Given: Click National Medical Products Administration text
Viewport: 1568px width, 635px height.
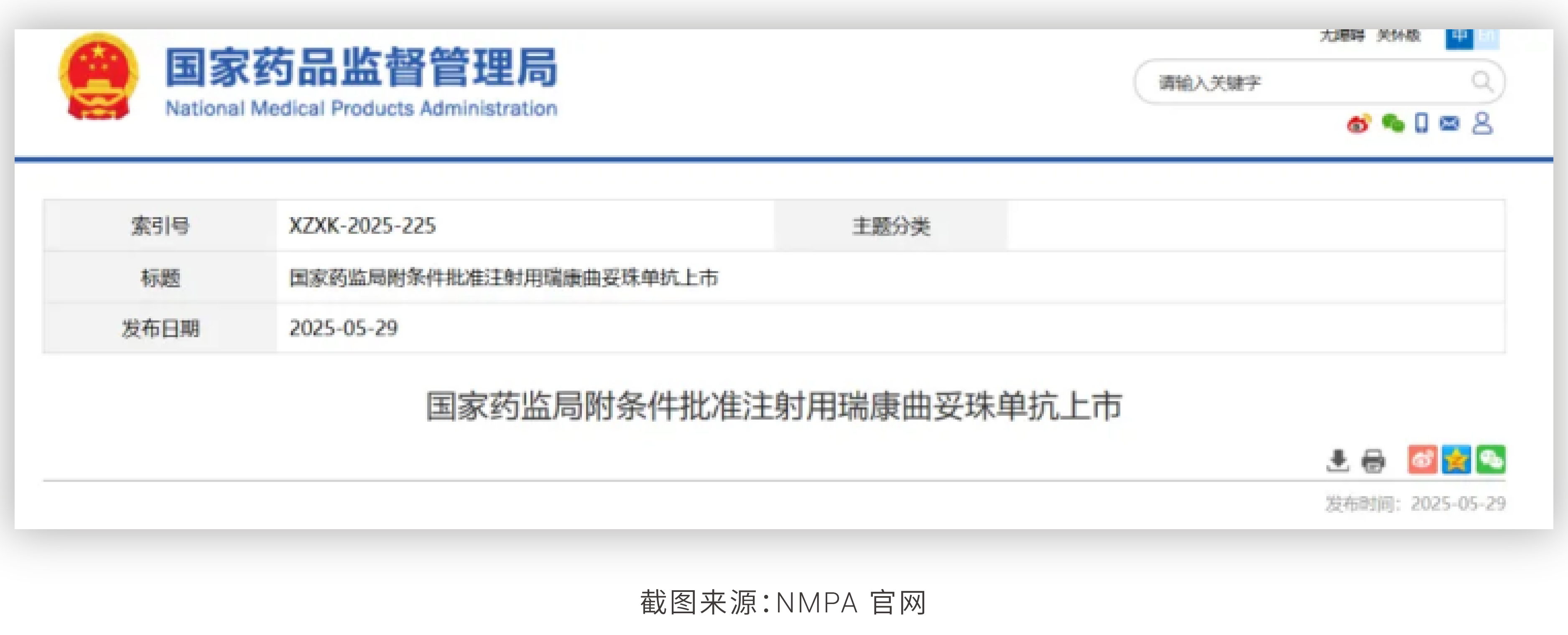Looking at the screenshot, I should [x=362, y=108].
